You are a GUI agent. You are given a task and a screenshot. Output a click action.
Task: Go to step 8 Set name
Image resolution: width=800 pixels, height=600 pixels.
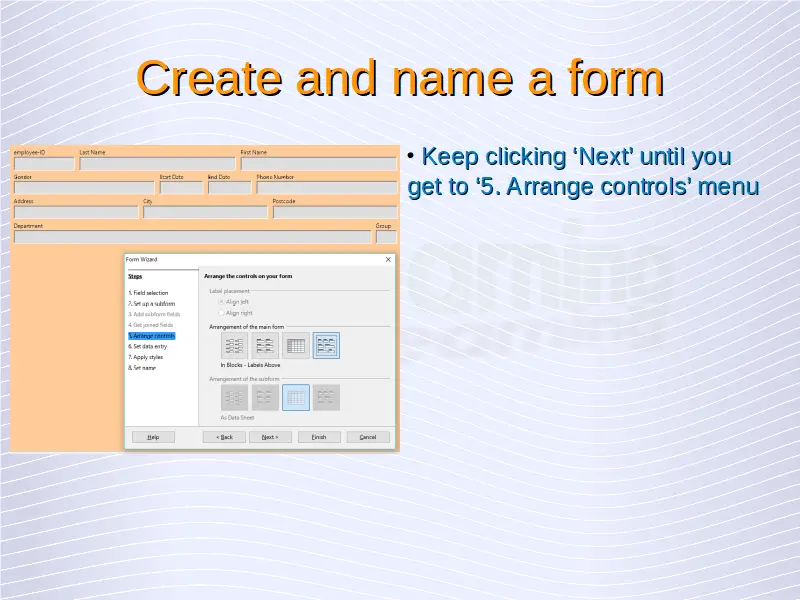tap(142, 368)
